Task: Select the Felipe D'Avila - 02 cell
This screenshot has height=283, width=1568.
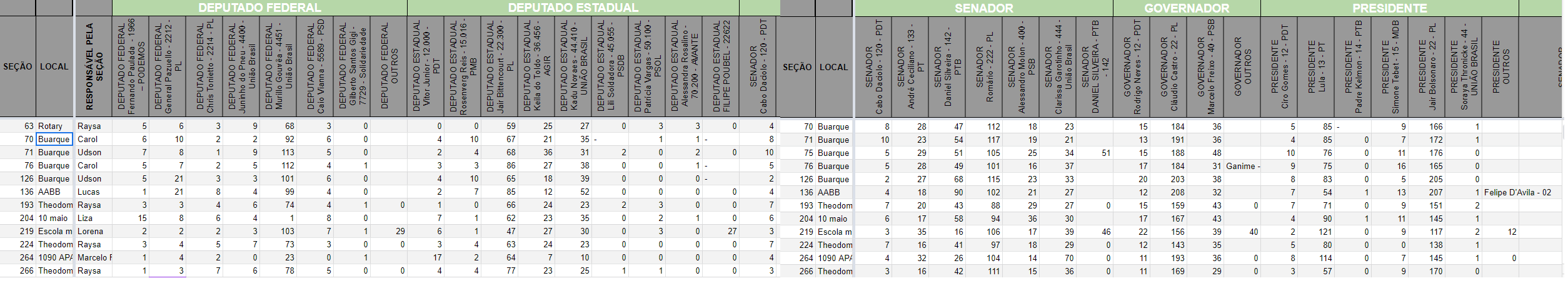Action: coord(1518,192)
